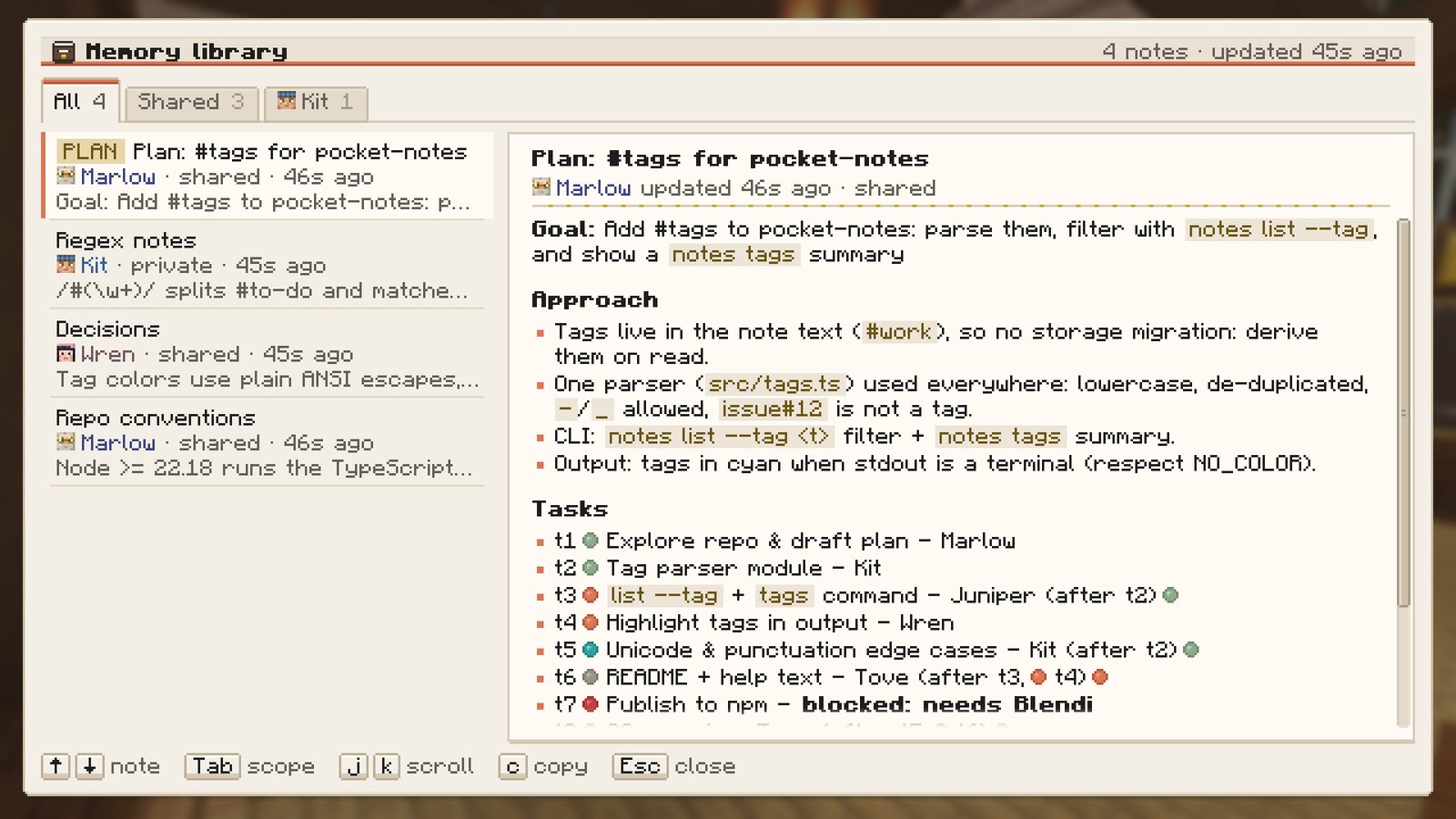The width and height of the screenshot is (1456, 819).
Task: Open the Regex notes entry
Action: (268, 265)
